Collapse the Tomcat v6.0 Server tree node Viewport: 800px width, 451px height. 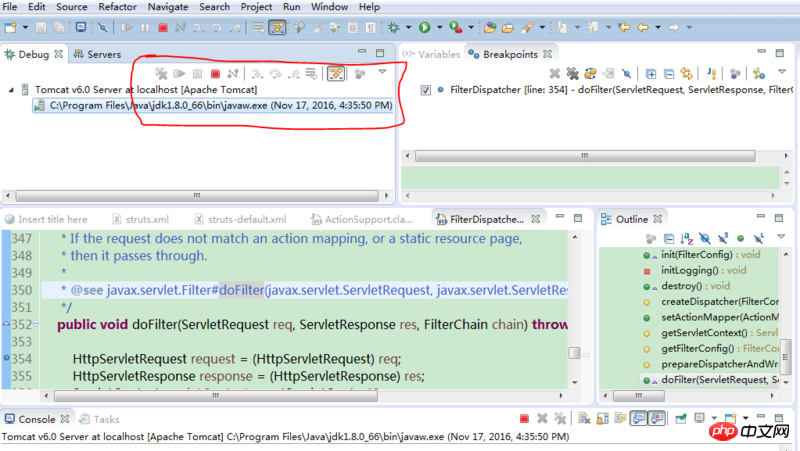[x=11, y=90]
